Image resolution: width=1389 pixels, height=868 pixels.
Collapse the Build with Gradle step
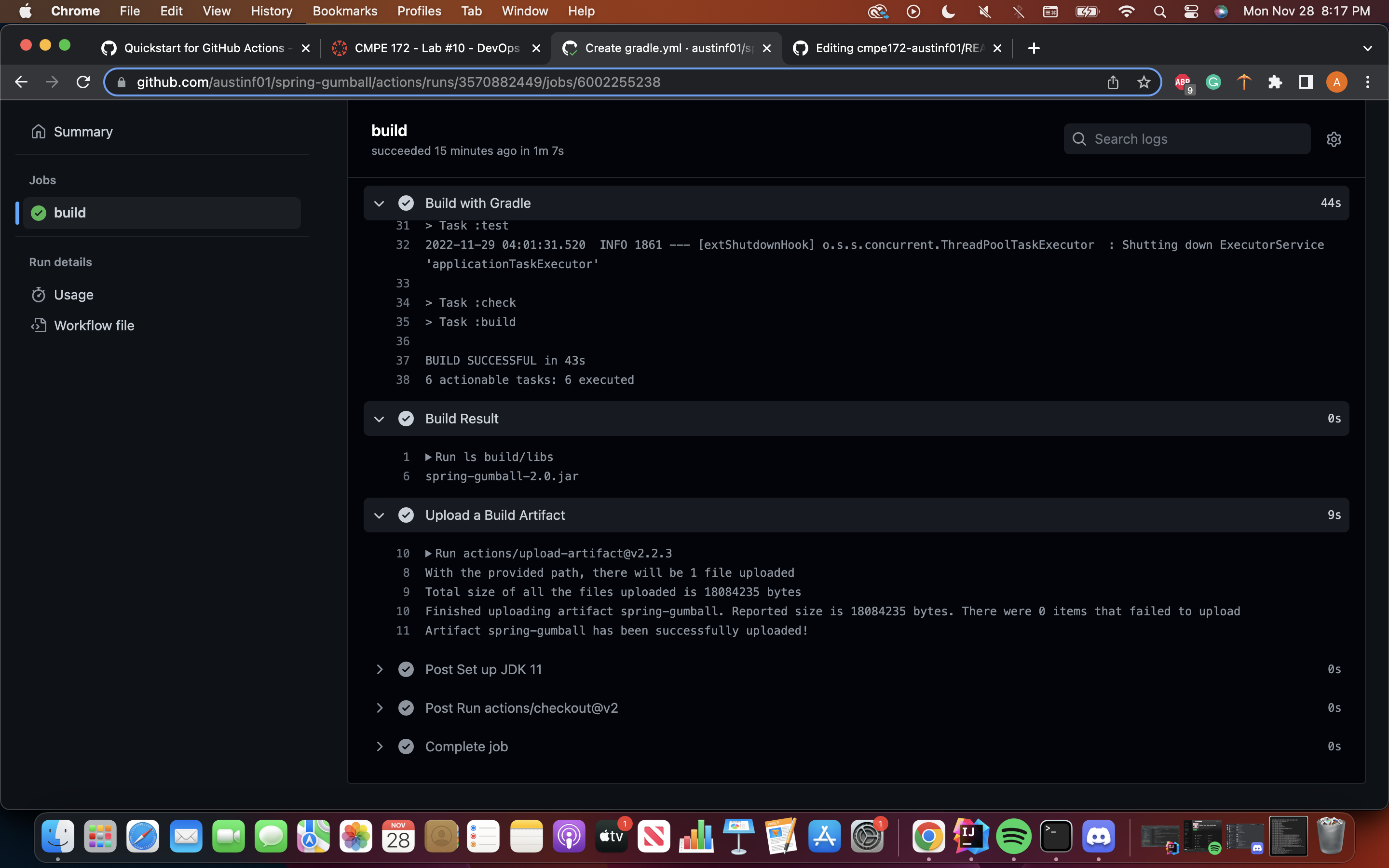click(x=379, y=203)
